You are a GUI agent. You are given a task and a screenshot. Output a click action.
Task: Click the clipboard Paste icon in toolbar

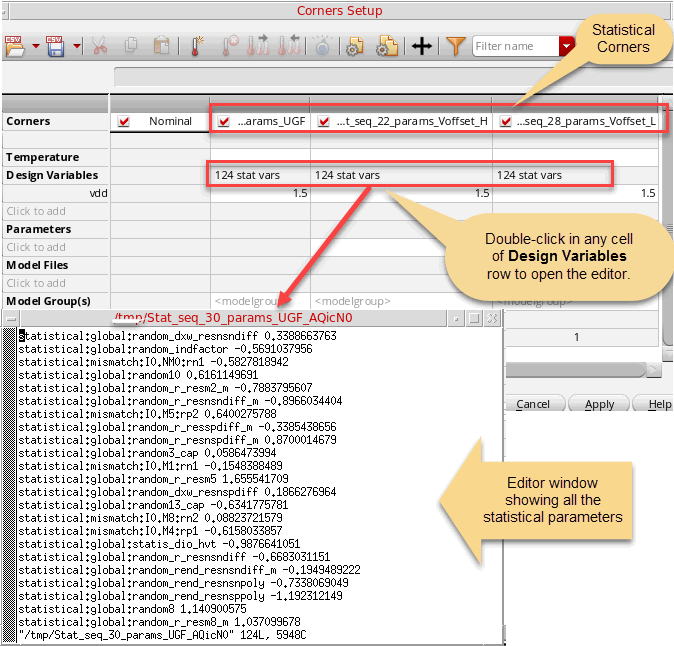[x=162, y=46]
